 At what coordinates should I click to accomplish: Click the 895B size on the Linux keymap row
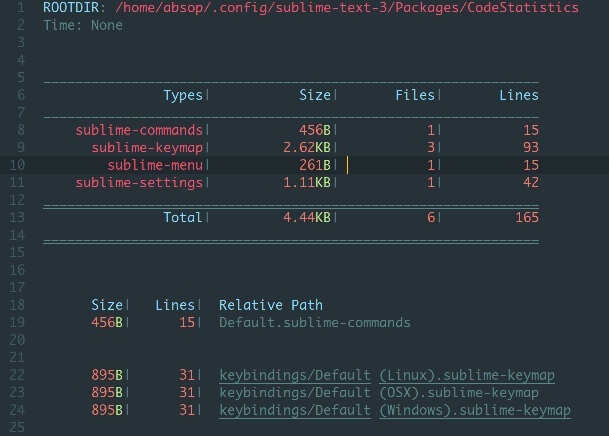click(107, 375)
